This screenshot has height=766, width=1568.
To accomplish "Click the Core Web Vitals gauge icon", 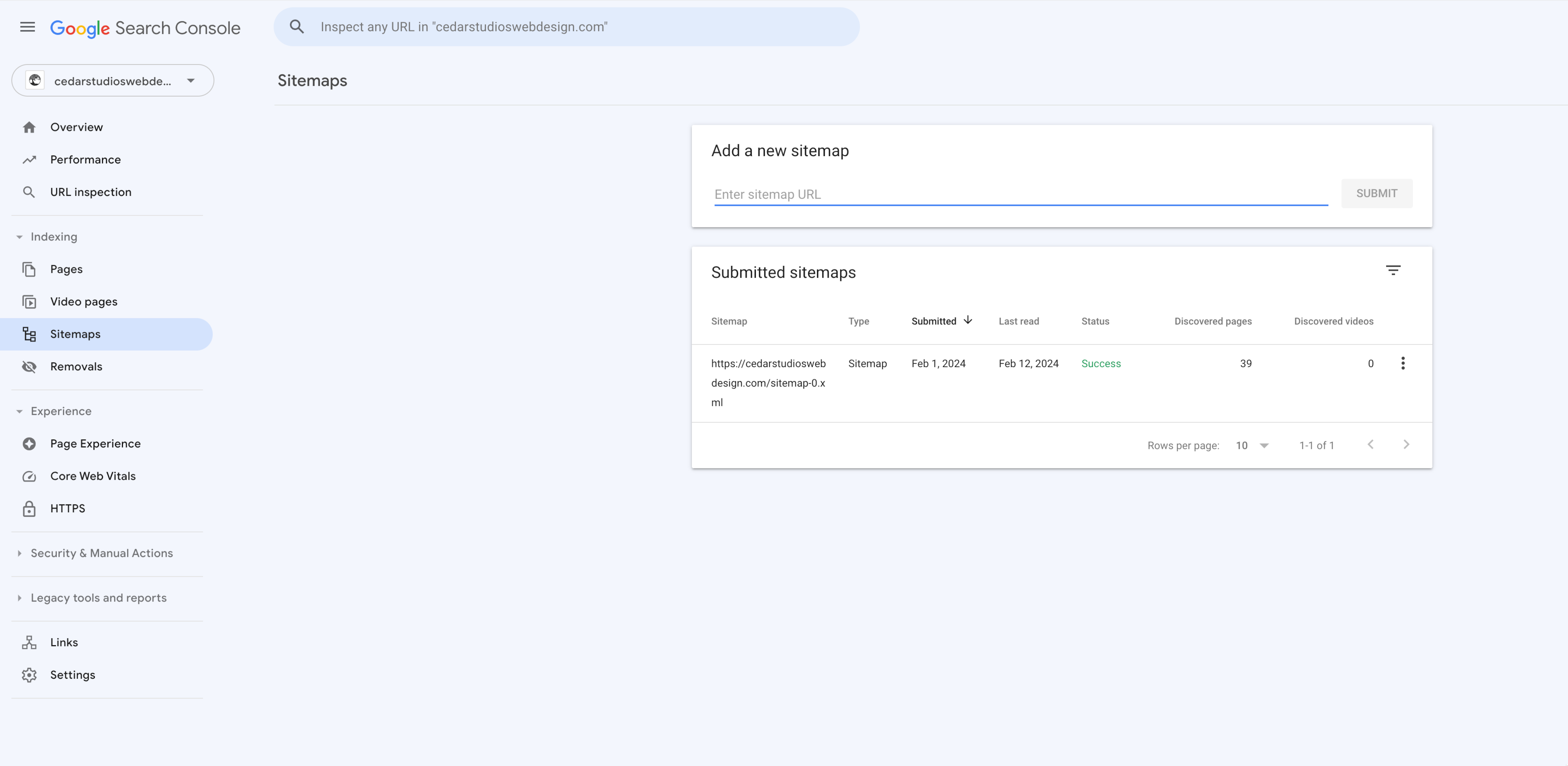I will click(x=29, y=476).
